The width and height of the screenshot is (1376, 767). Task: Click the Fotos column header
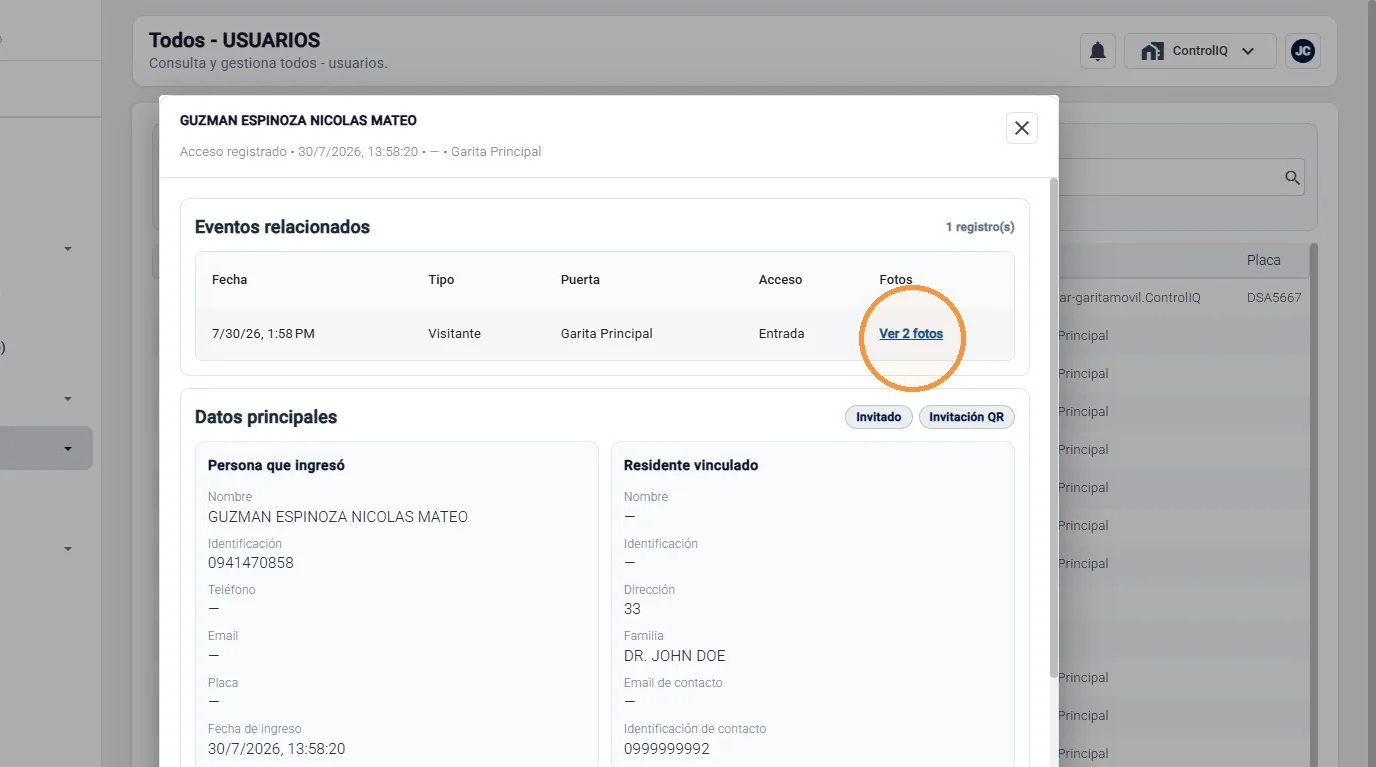point(896,280)
